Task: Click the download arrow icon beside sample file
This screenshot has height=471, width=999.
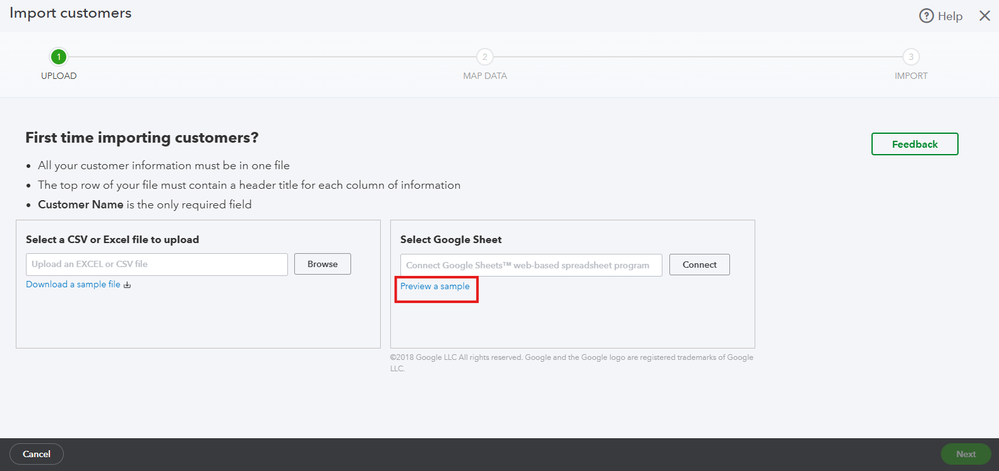Action: (x=127, y=285)
